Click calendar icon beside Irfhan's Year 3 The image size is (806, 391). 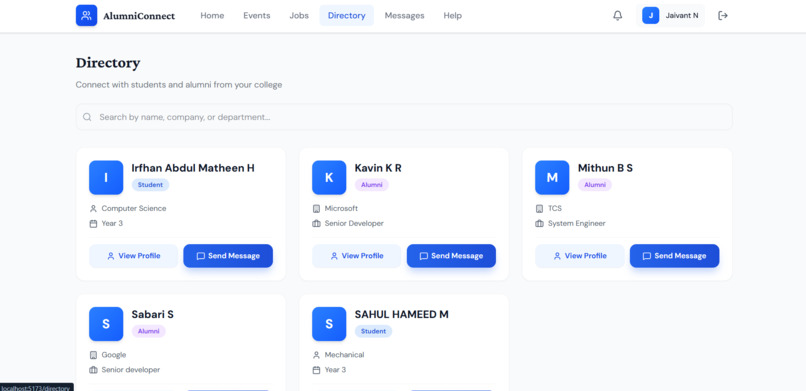(x=93, y=224)
